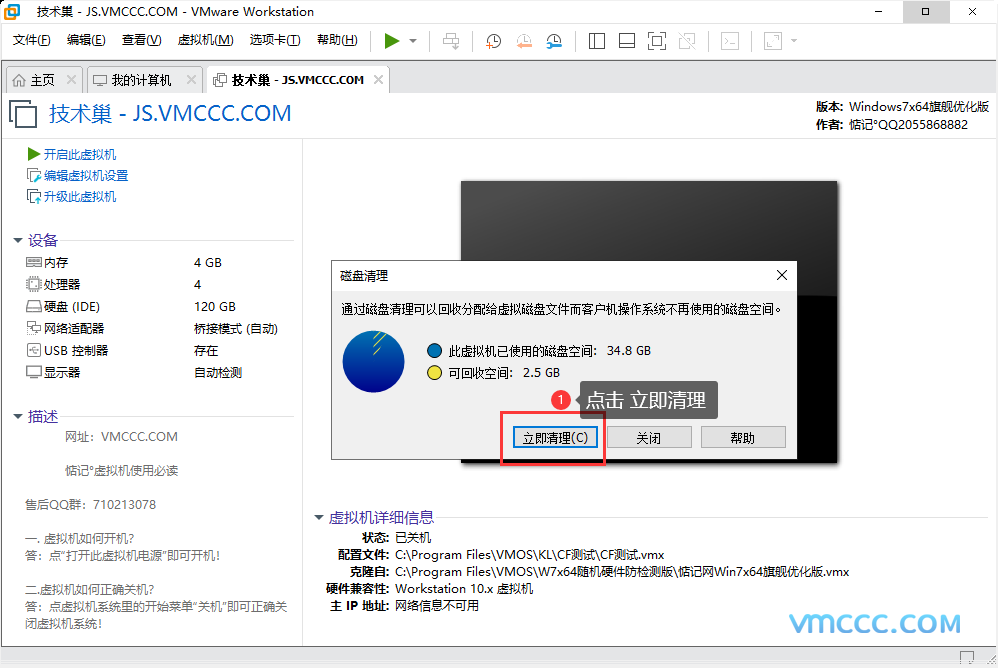Click the Send Ctrl+Alt+Del toolbar icon
Image resolution: width=998 pixels, height=668 pixels.
click(451, 41)
